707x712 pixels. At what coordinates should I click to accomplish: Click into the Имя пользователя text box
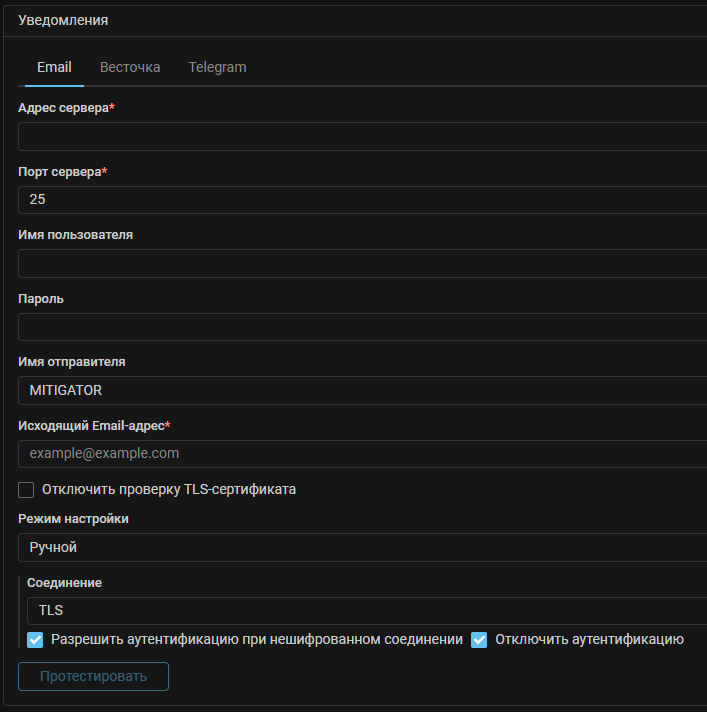click(x=360, y=263)
